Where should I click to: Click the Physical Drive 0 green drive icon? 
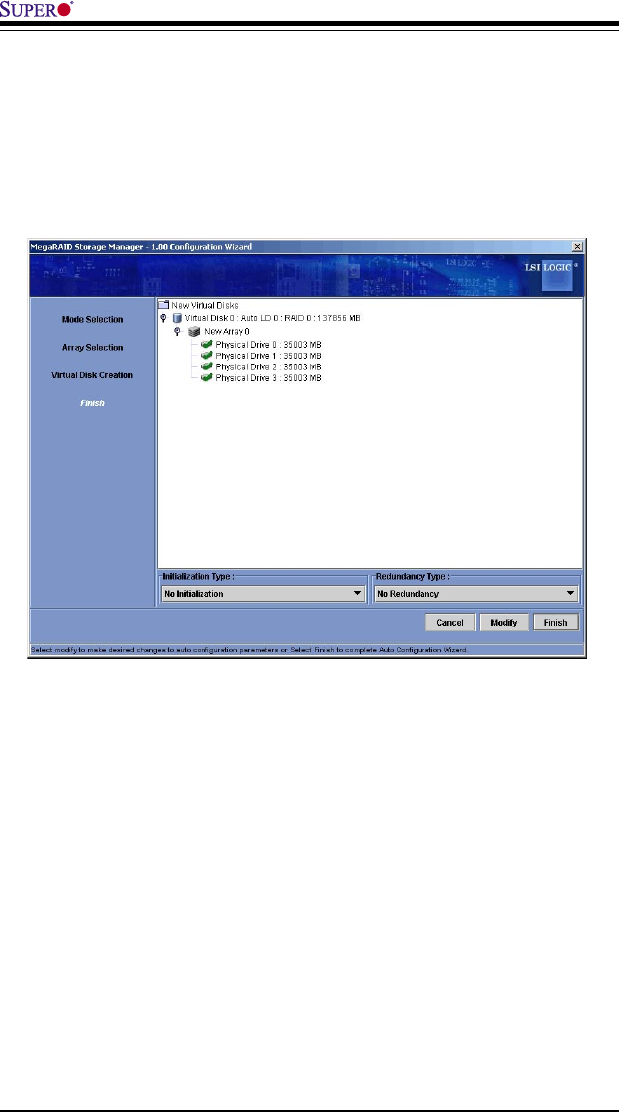pos(207,344)
